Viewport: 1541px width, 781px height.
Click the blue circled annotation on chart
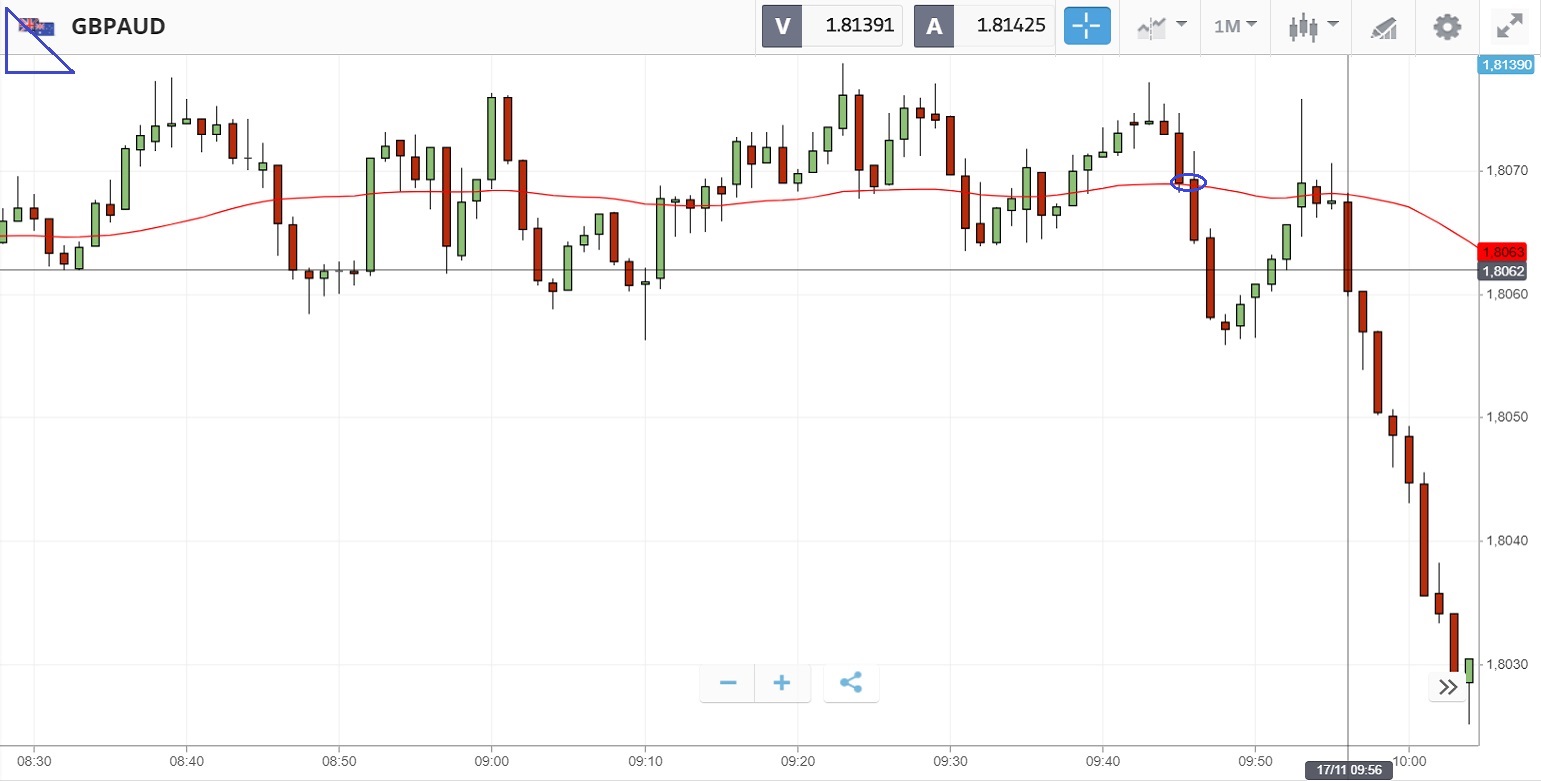pyautogui.click(x=1189, y=182)
